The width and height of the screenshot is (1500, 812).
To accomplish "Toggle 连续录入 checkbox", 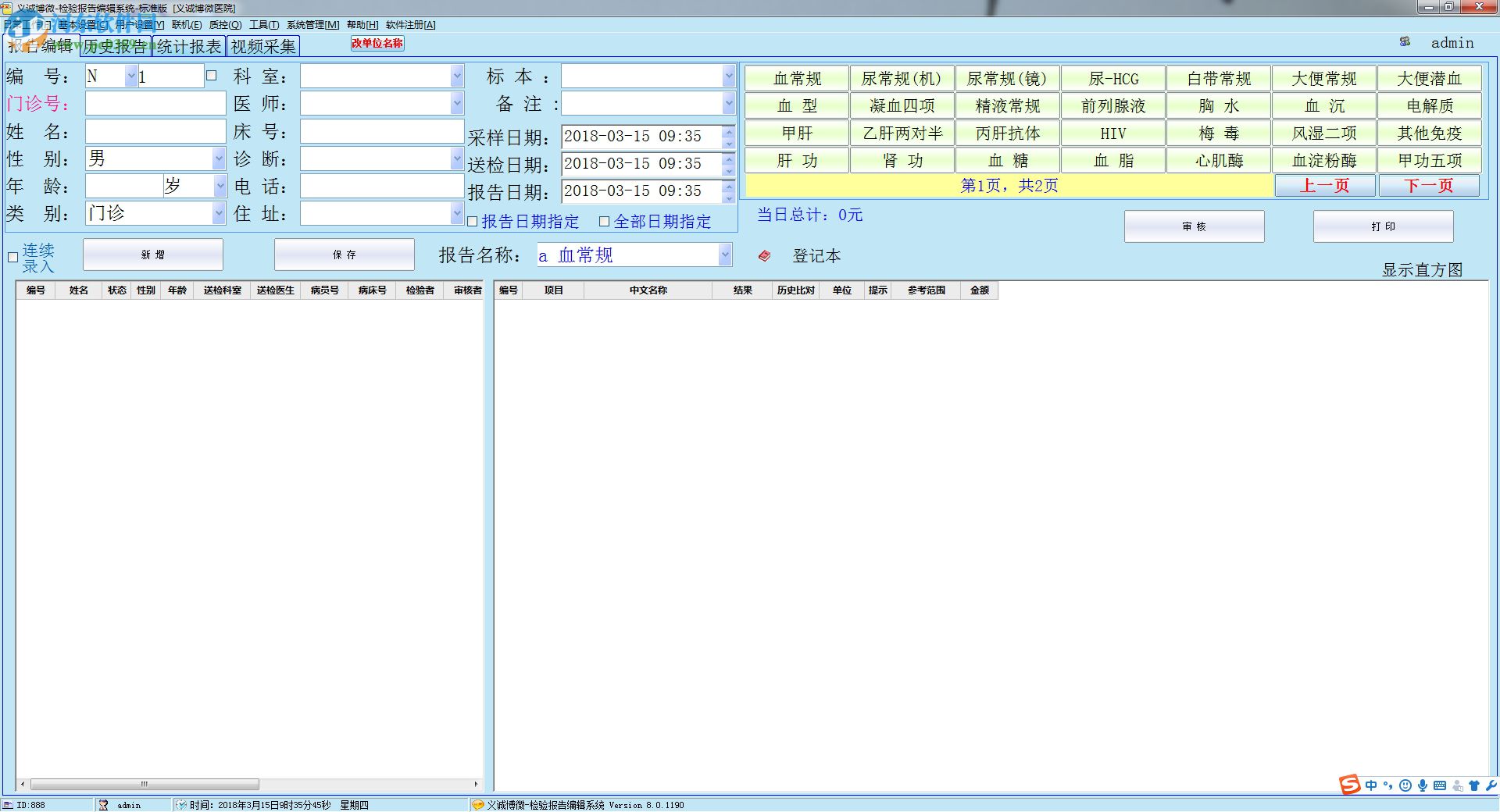I will click(12, 257).
